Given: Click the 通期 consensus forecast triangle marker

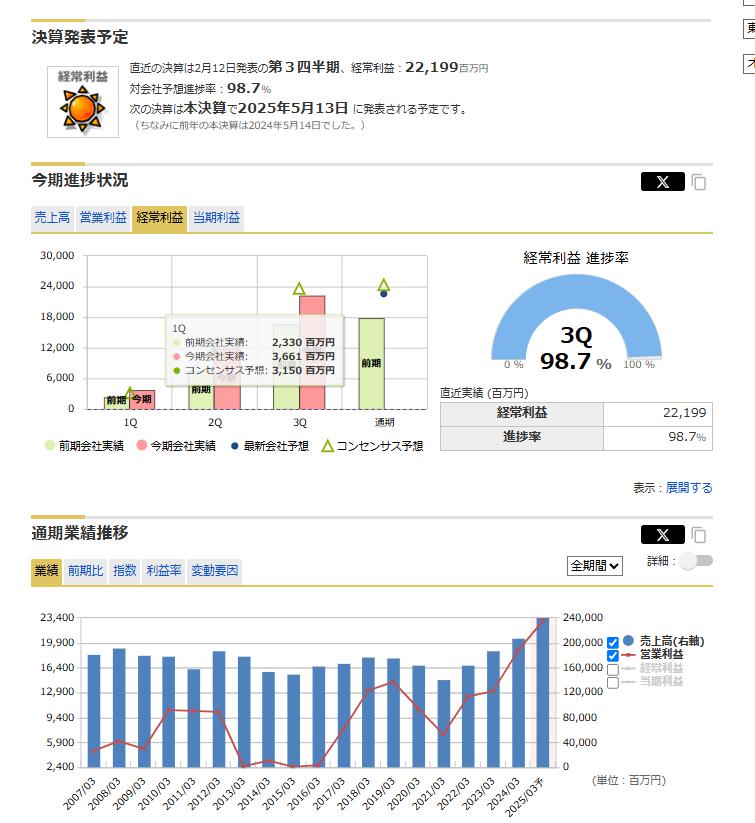Looking at the screenshot, I should [383, 285].
